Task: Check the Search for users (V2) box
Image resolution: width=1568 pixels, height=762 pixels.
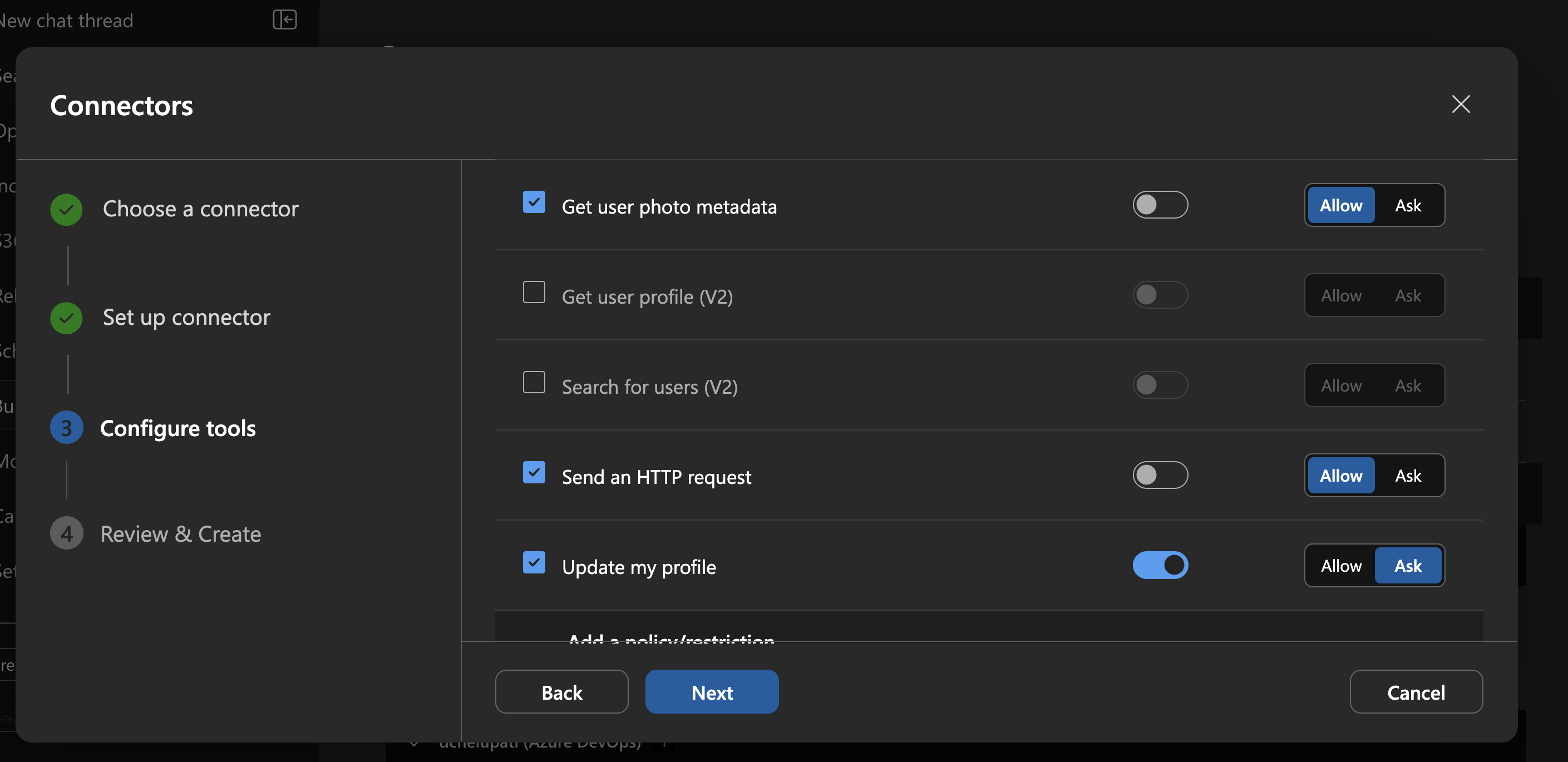Action: (534, 382)
